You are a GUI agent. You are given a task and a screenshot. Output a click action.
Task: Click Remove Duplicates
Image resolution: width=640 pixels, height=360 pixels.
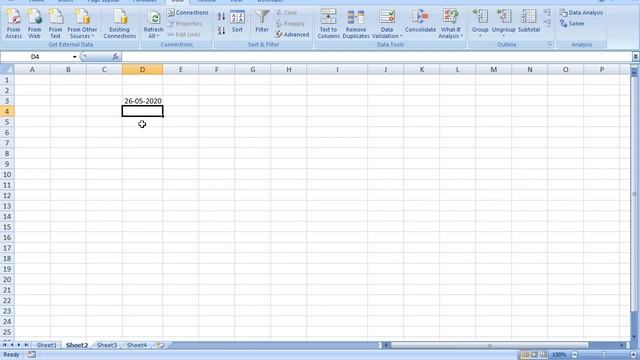point(356,24)
